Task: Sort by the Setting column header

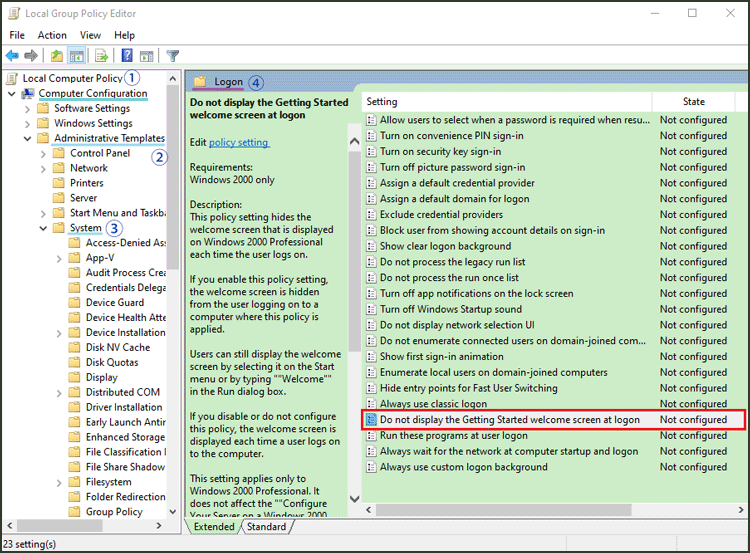Action: coord(507,101)
